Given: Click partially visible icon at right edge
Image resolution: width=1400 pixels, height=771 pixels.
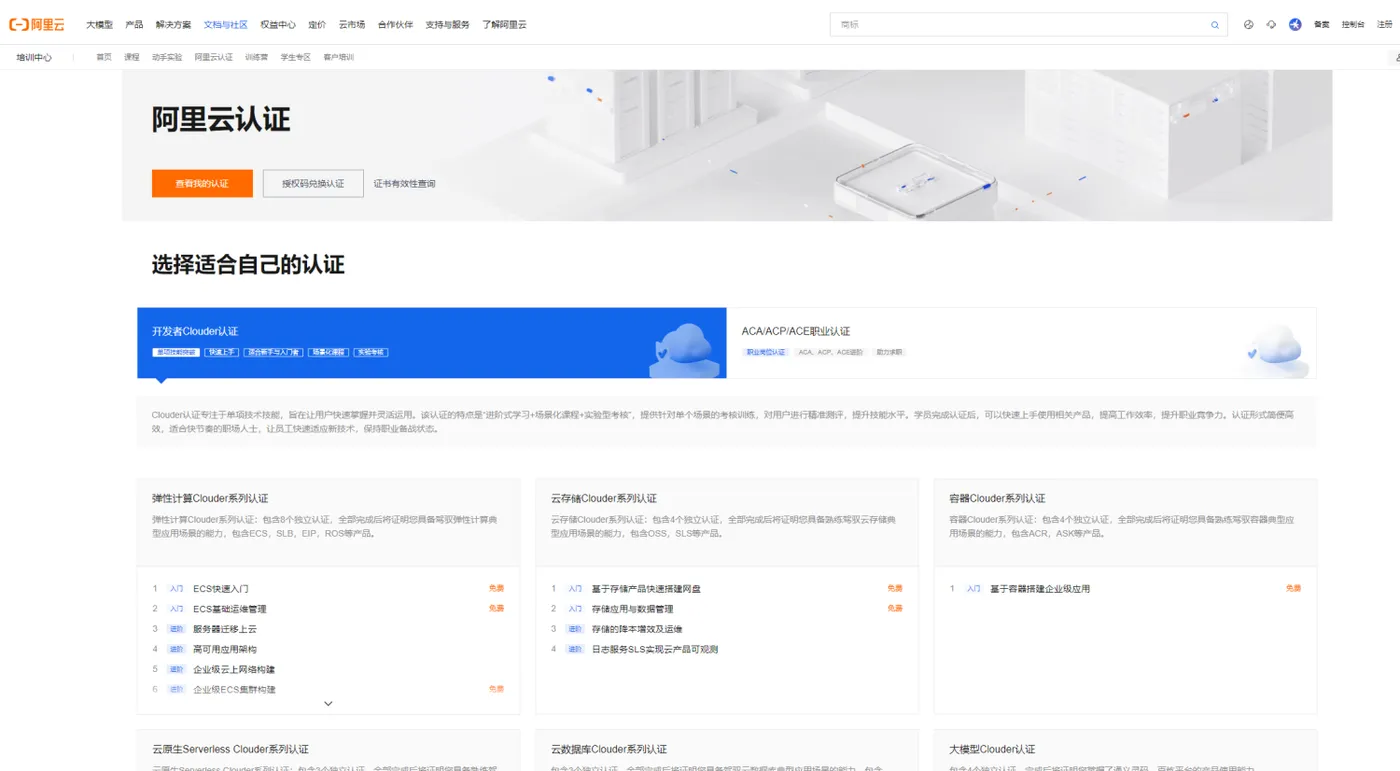Looking at the screenshot, I should tap(1396, 58).
